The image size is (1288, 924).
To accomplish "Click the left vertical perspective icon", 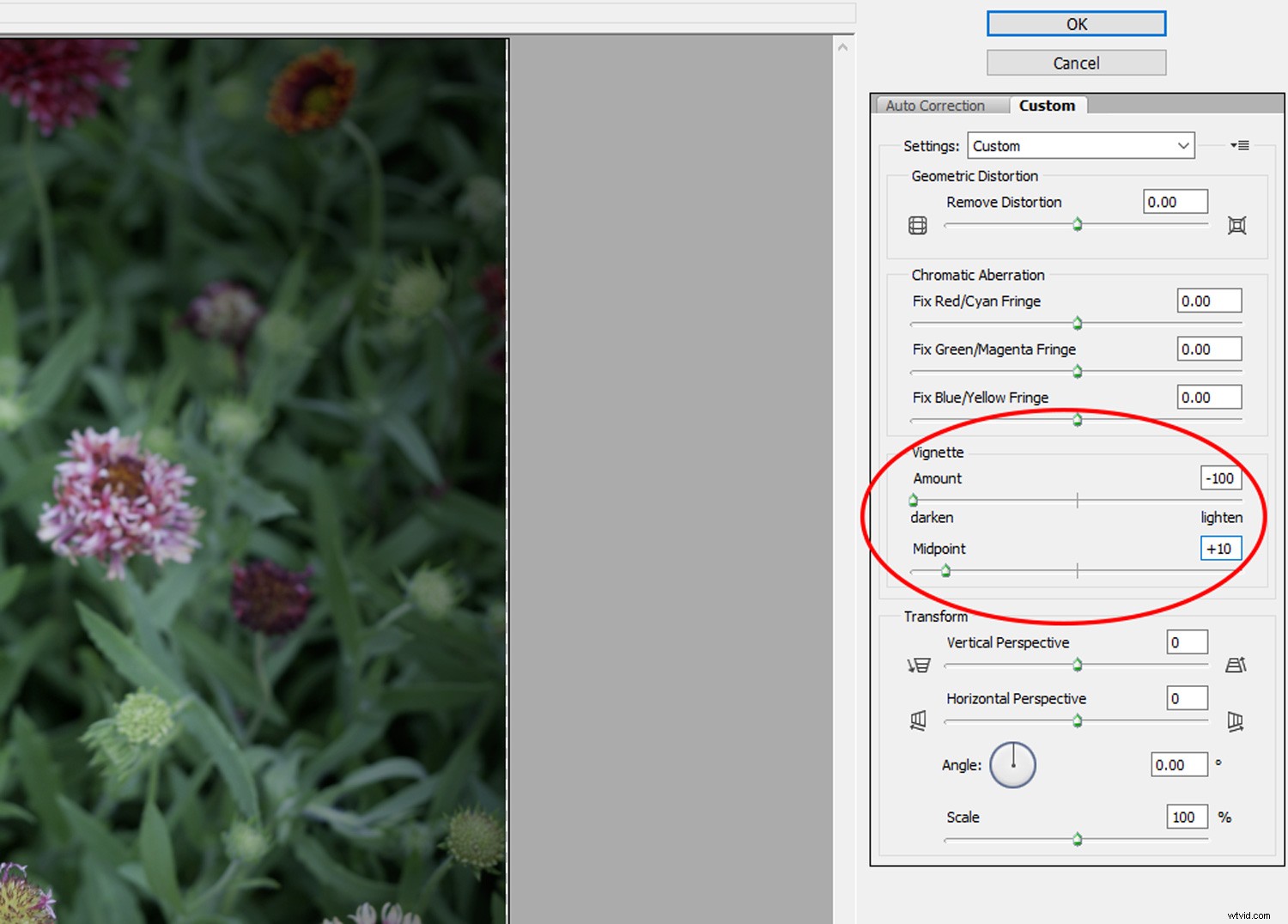I will (x=918, y=665).
